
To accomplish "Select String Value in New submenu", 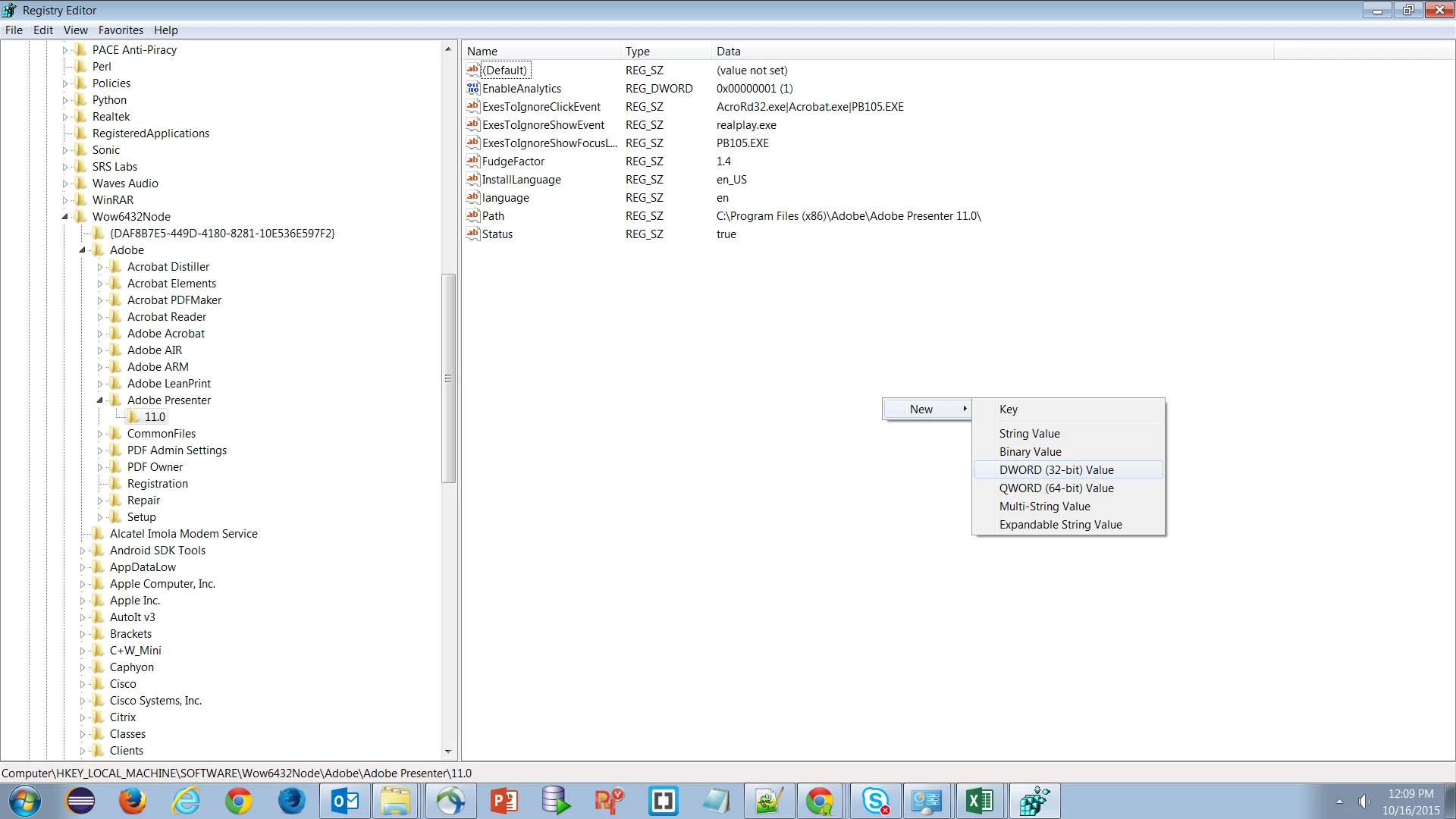I will pos(1029,434).
